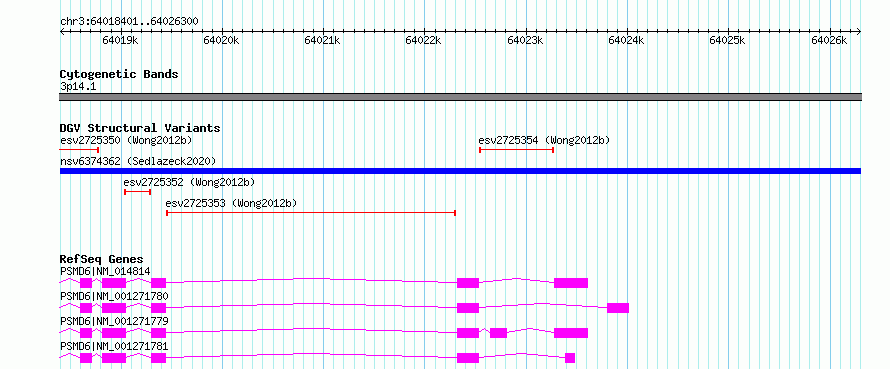The height and width of the screenshot is (369, 890).
Task: Click the 64024k ruler label
Action: point(626,41)
